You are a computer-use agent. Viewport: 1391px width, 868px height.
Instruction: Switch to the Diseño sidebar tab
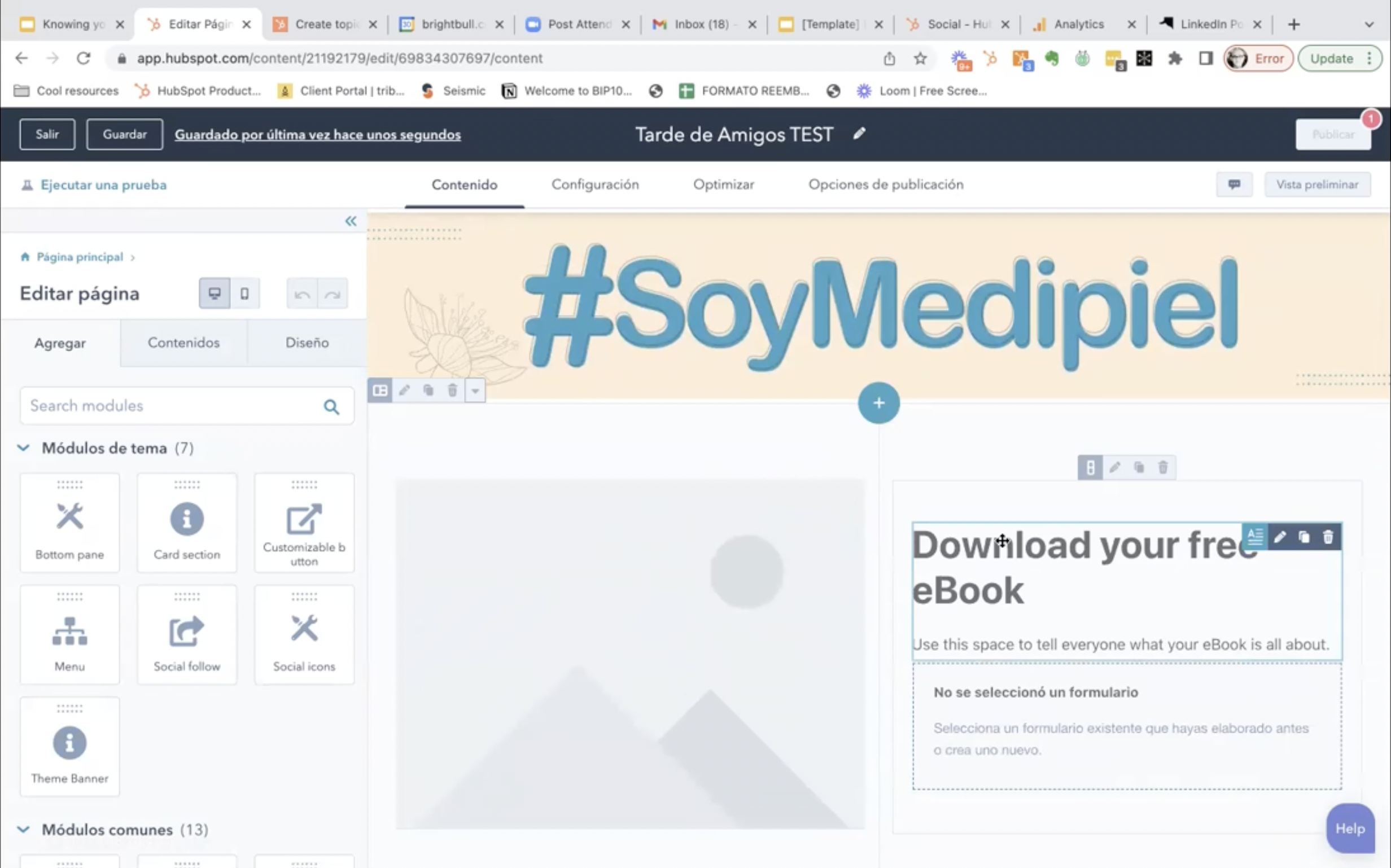(307, 343)
